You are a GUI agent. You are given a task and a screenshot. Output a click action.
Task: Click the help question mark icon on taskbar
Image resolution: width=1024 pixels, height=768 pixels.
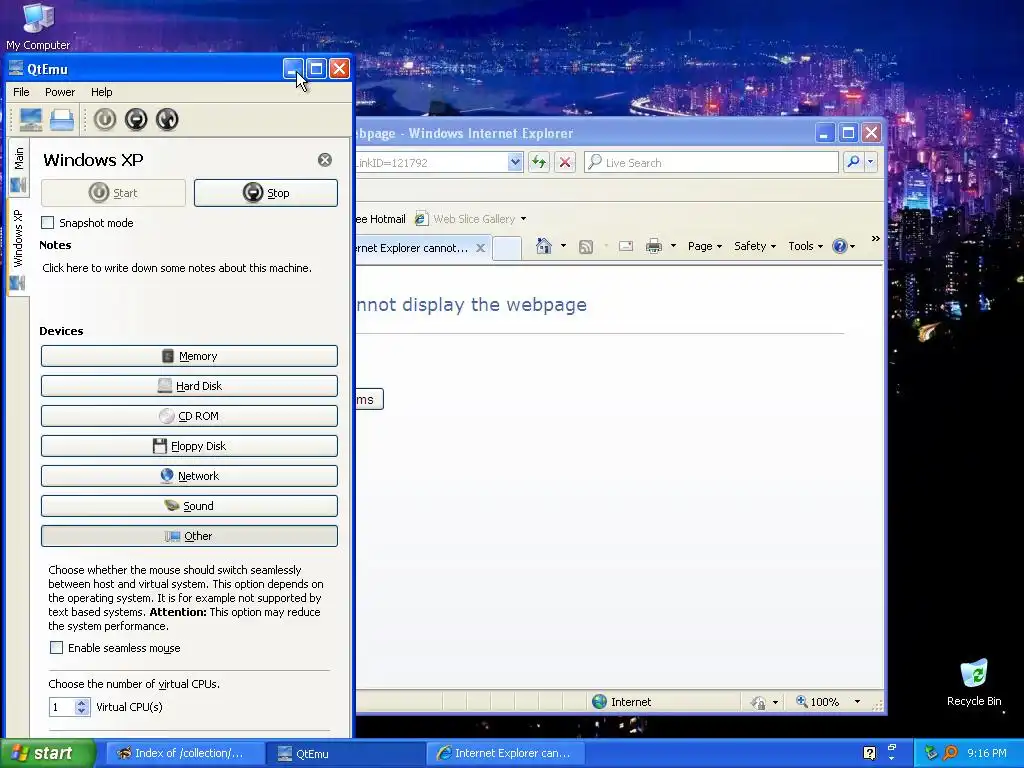869,754
